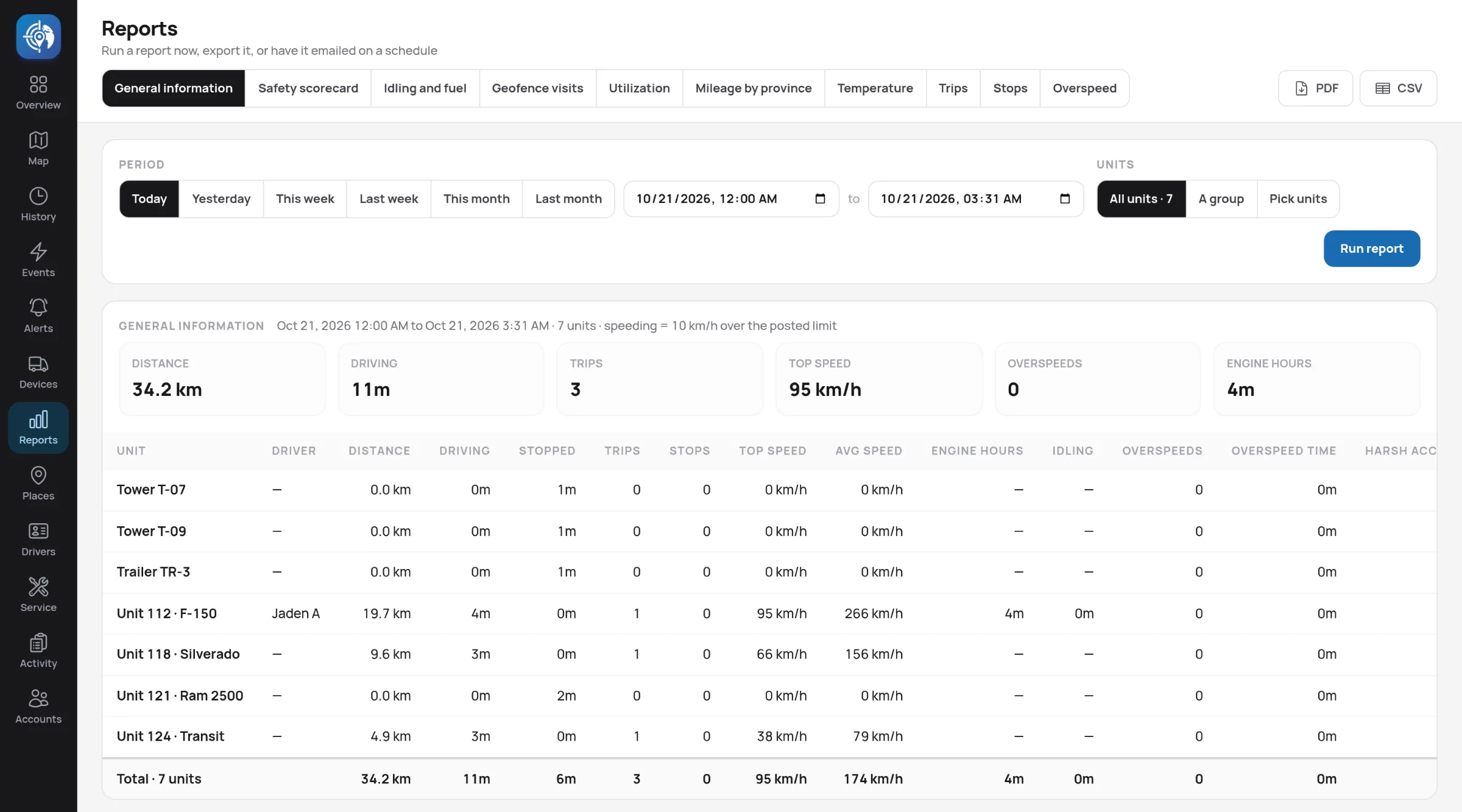Click the Tower T-07 row name
The image size is (1462, 812).
(151, 490)
